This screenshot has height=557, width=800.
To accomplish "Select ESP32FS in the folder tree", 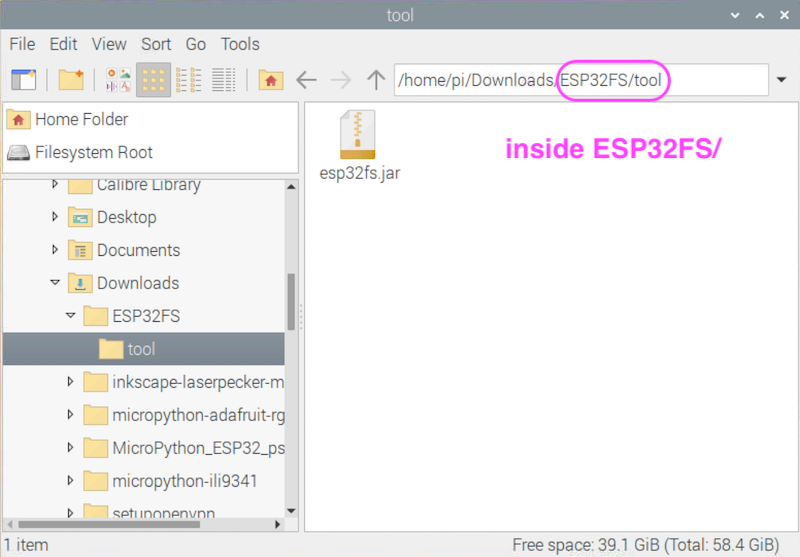I will click(146, 316).
